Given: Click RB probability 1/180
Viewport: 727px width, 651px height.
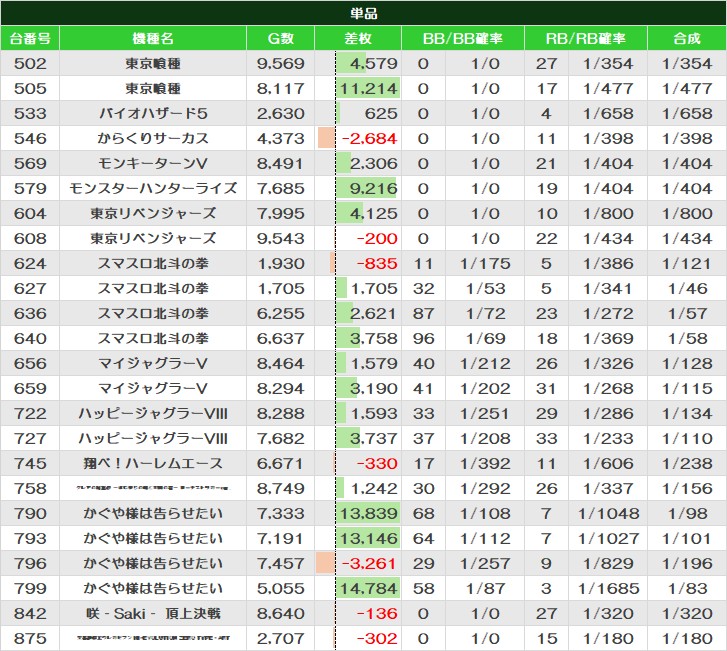Looking at the screenshot, I should click(608, 639).
